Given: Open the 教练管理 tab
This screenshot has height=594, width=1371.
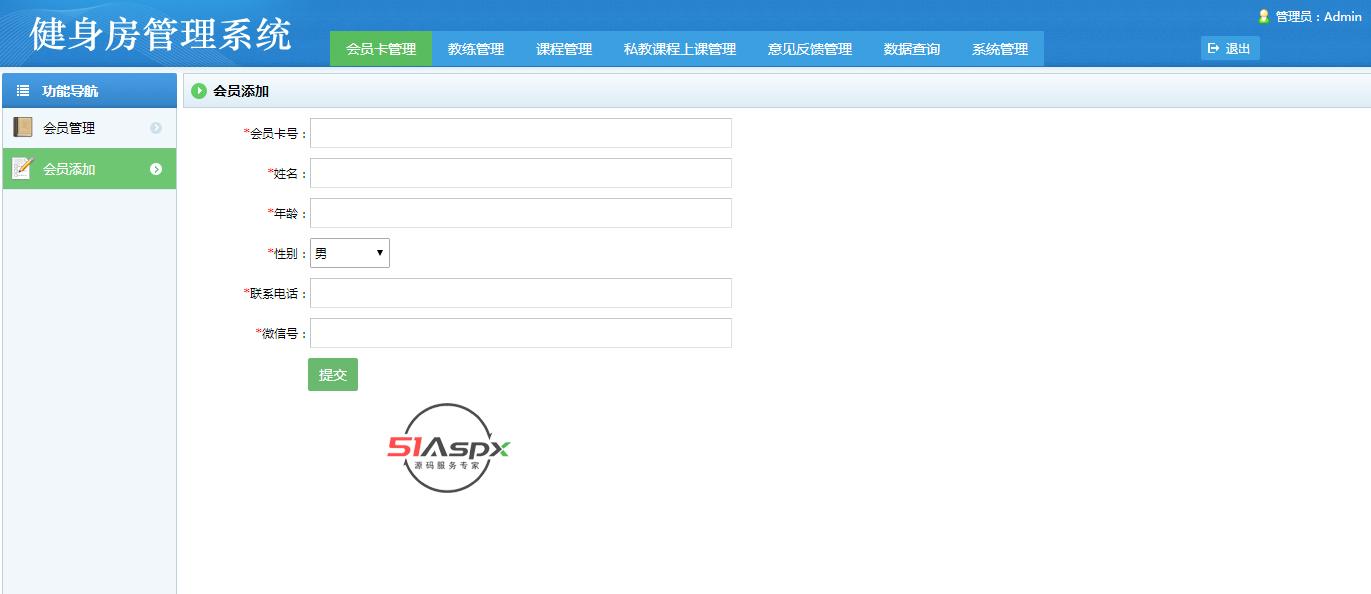Looking at the screenshot, I should (476, 49).
